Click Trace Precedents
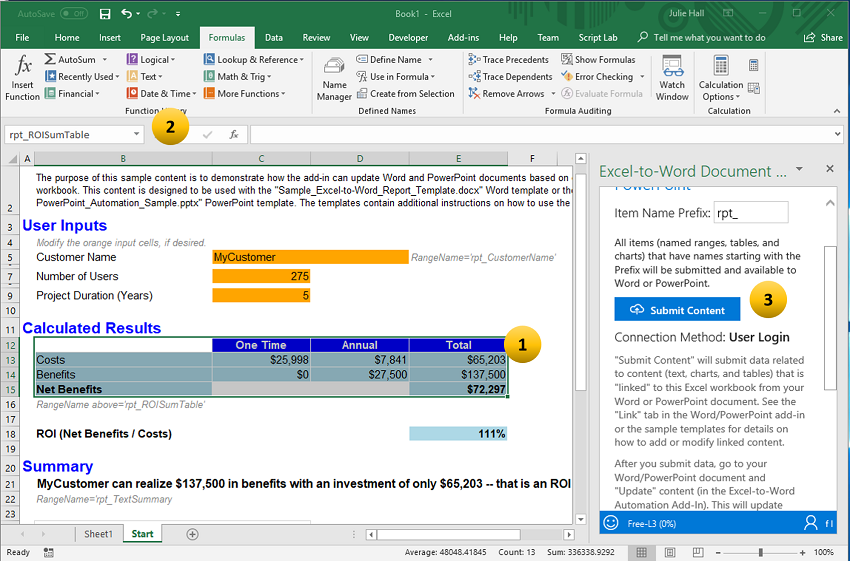 coord(508,60)
